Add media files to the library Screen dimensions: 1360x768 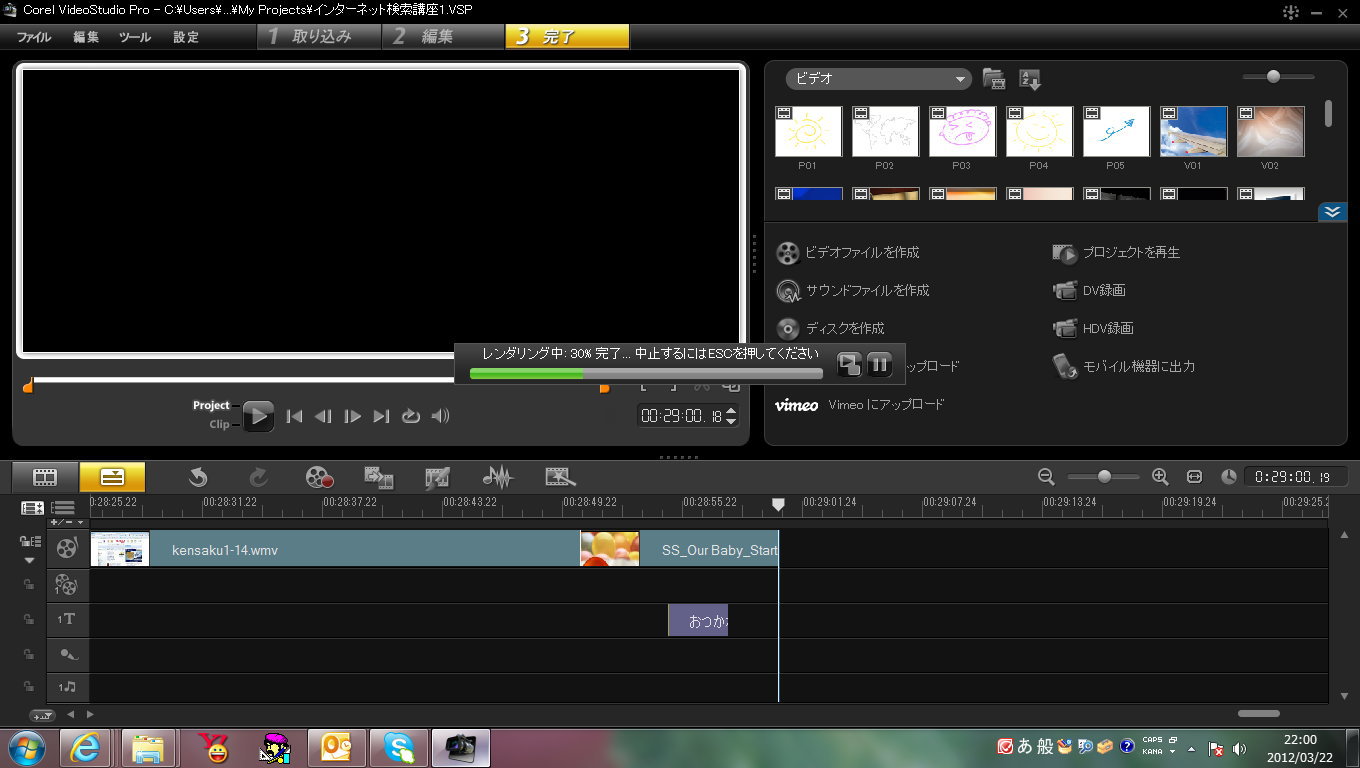coord(993,79)
